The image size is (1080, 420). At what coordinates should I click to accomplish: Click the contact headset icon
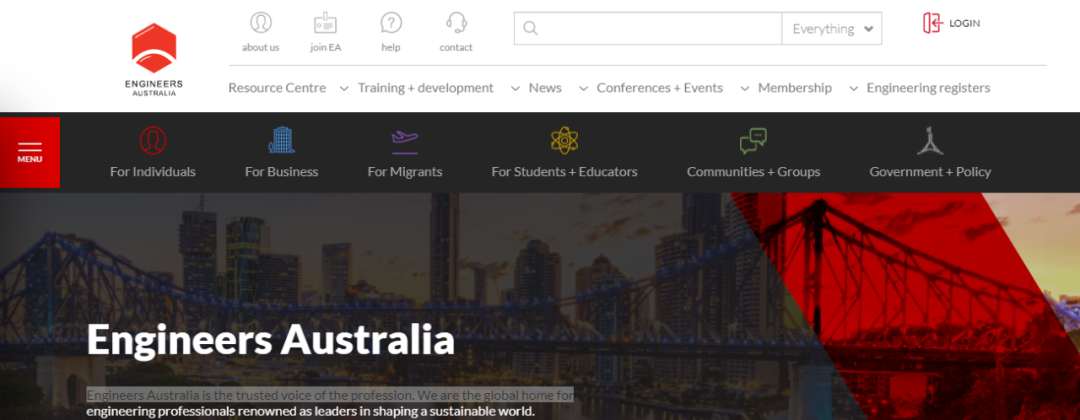tap(456, 23)
